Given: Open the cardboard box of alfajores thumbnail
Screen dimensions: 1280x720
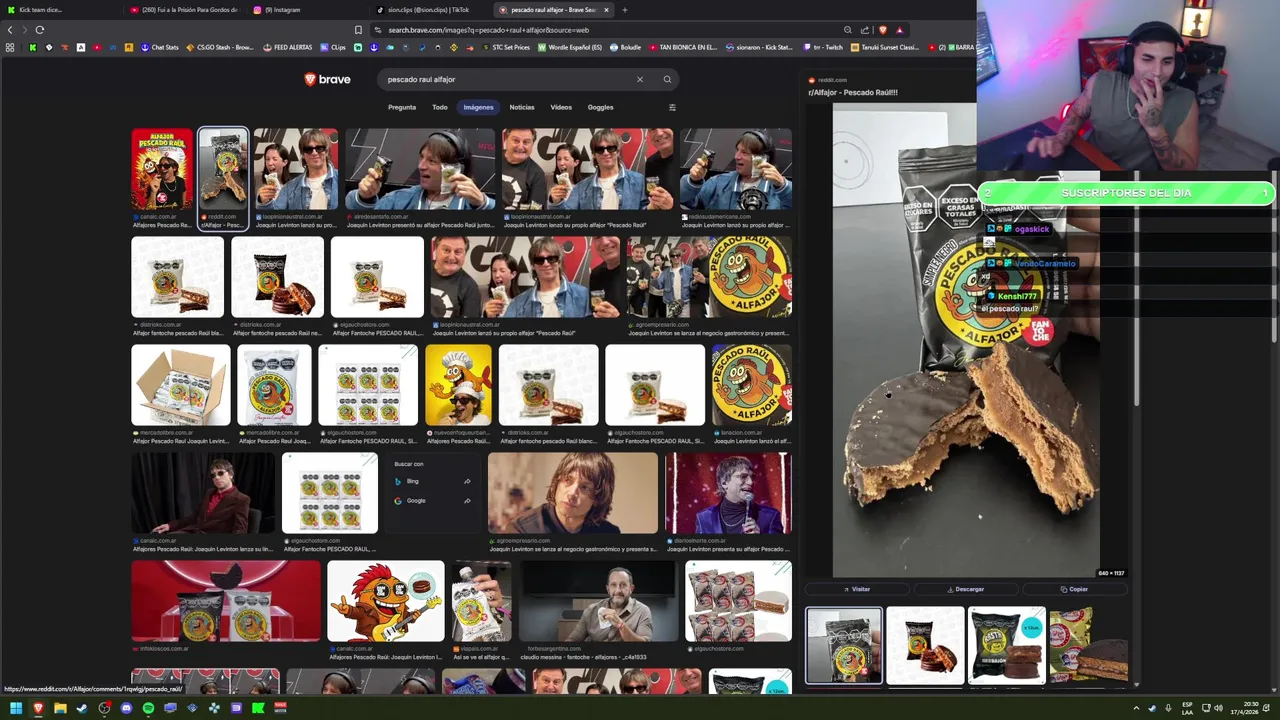Looking at the screenshot, I should [181, 385].
